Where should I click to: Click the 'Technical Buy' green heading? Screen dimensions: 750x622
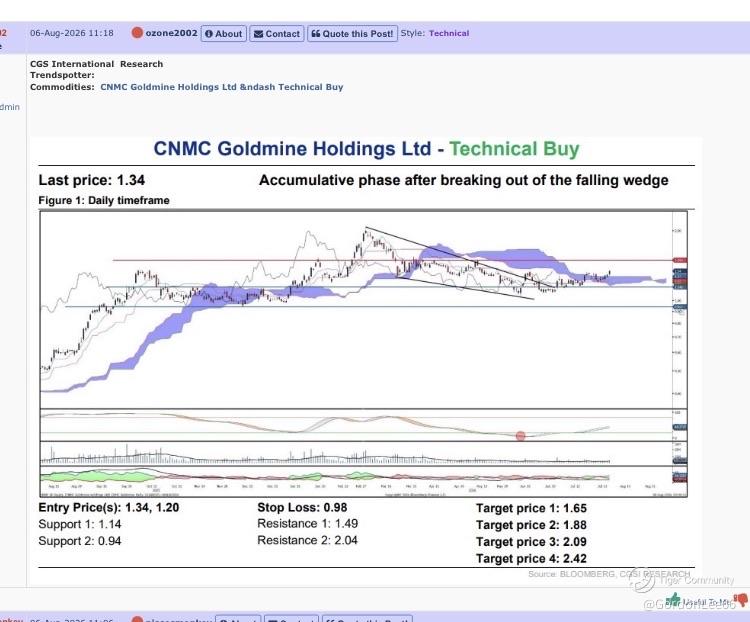click(514, 149)
